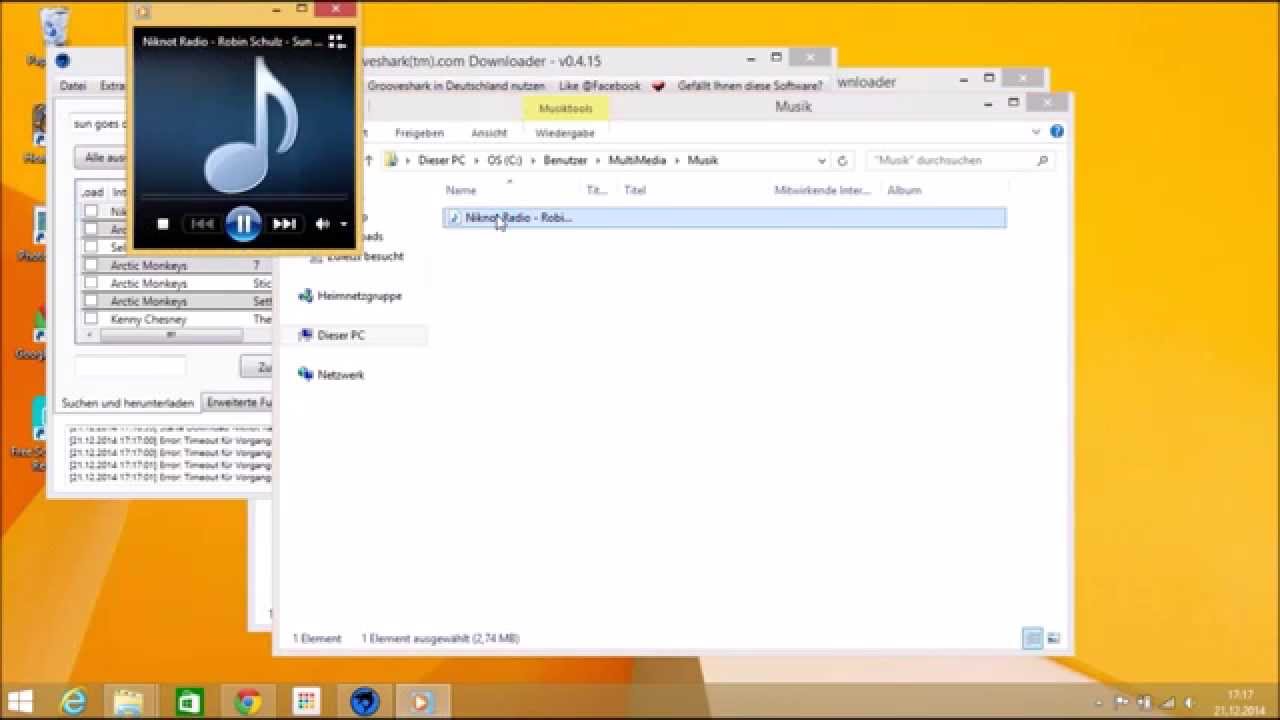The width and height of the screenshot is (1280, 720).
Task: Click the Like @Facebook link
Action: pos(600,86)
